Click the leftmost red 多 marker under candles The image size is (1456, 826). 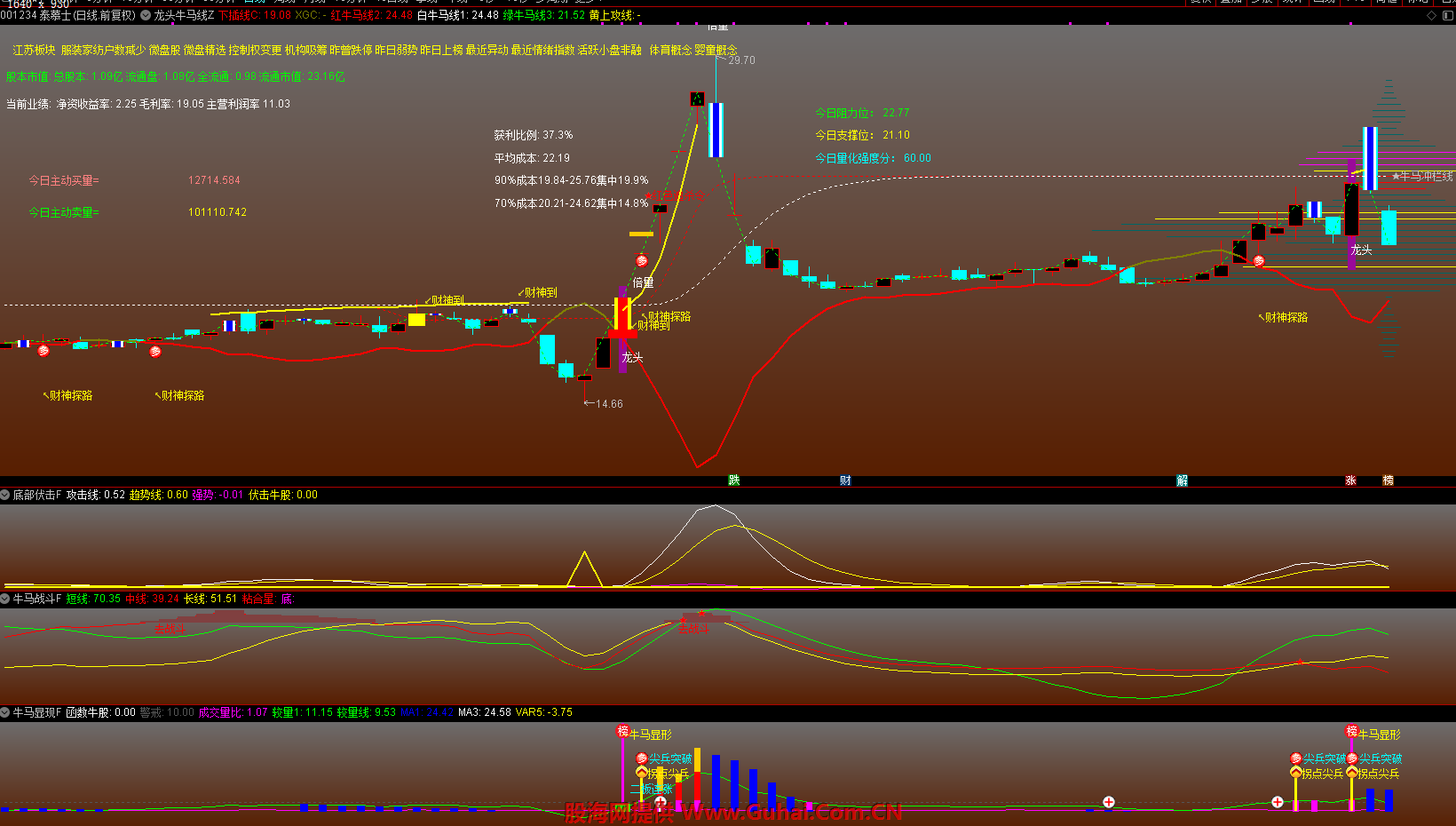(44, 351)
